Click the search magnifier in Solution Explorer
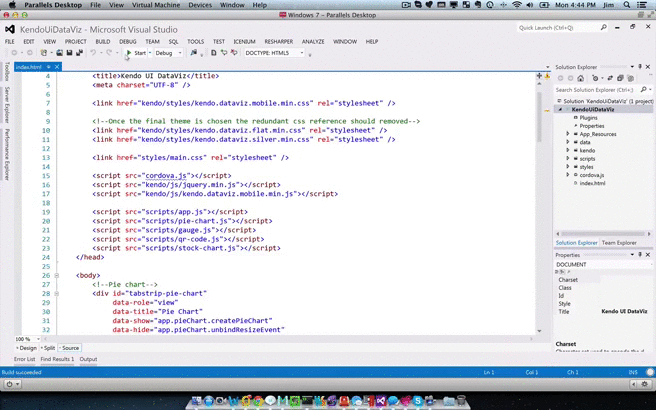This screenshot has height=410, width=656. pos(643,90)
